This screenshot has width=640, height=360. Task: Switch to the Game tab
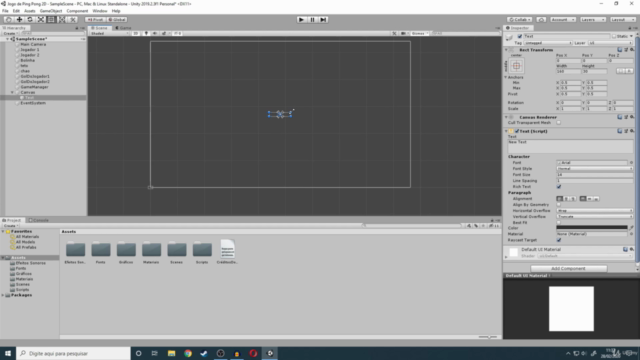pyautogui.click(x=123, y=28)
